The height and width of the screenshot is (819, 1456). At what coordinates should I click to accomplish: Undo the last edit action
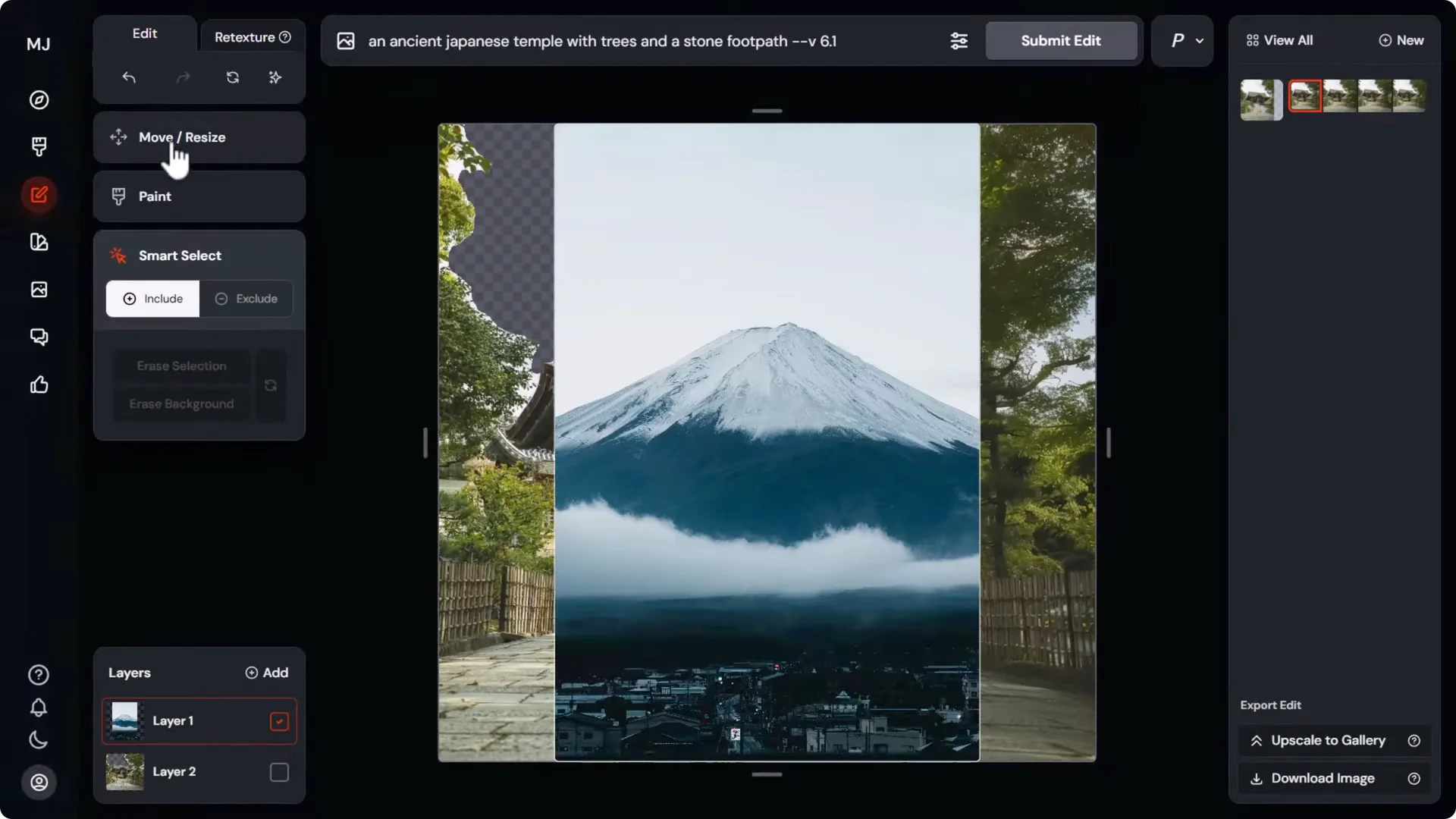point(129,77)
